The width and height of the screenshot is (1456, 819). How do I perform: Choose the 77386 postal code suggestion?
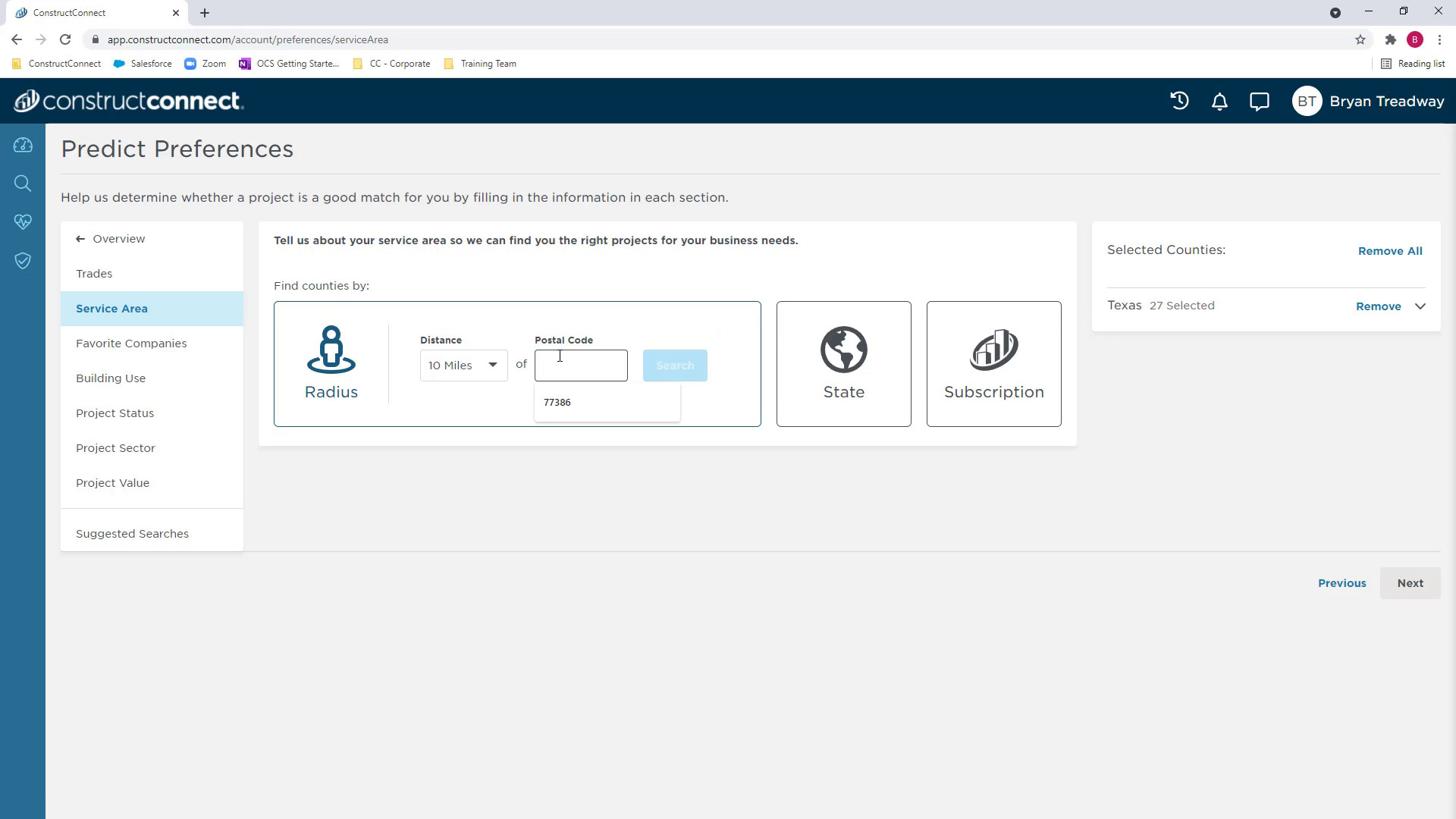tap(557, 403)
